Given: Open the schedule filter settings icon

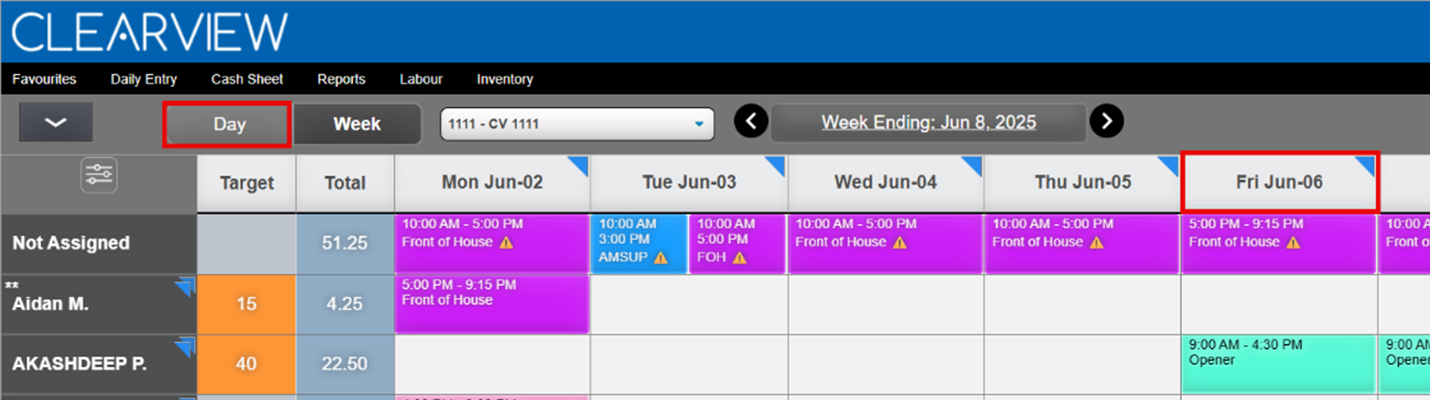Looking at the screenshot, I should (99, 176).
